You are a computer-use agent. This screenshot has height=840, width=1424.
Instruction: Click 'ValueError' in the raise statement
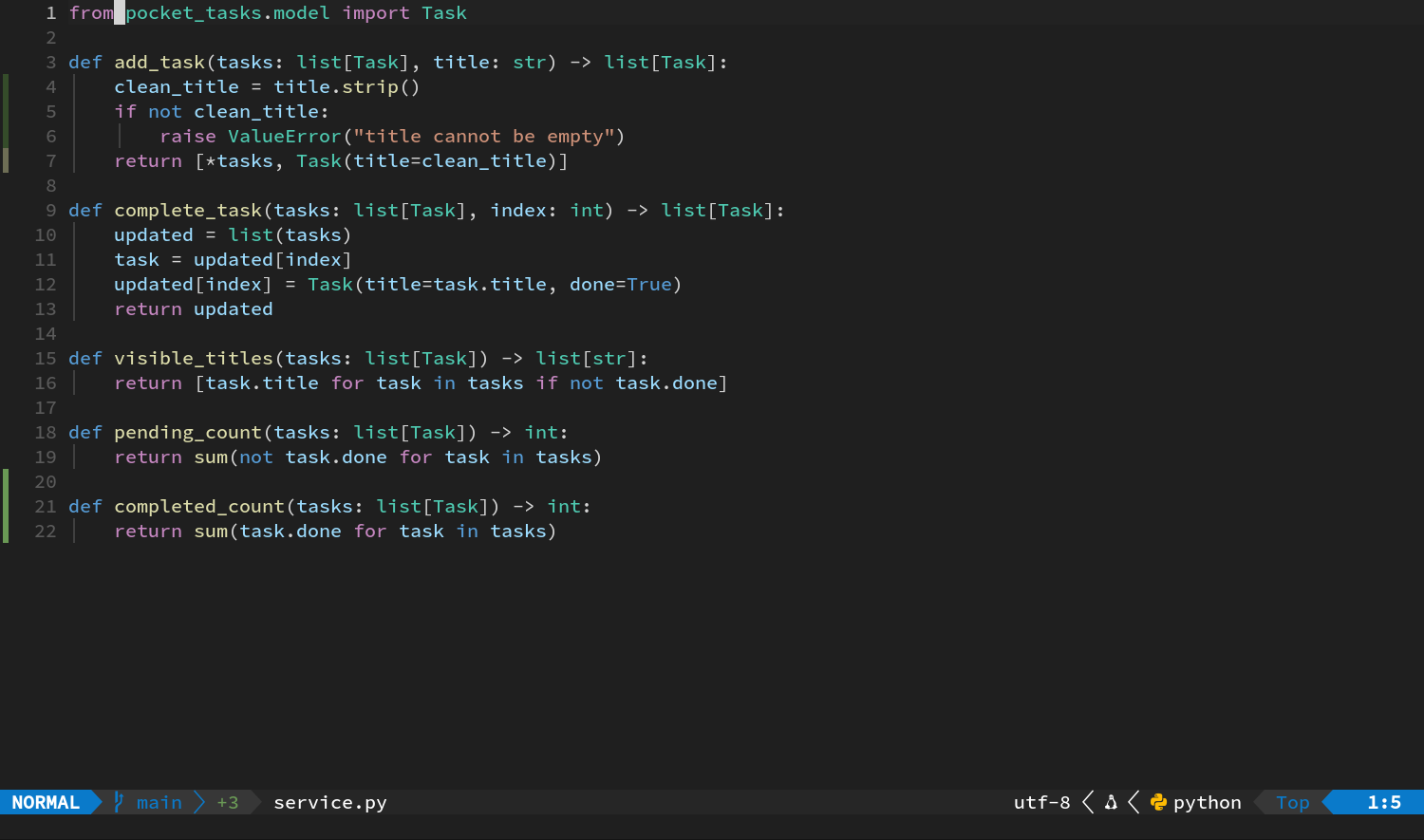(285, 137)
